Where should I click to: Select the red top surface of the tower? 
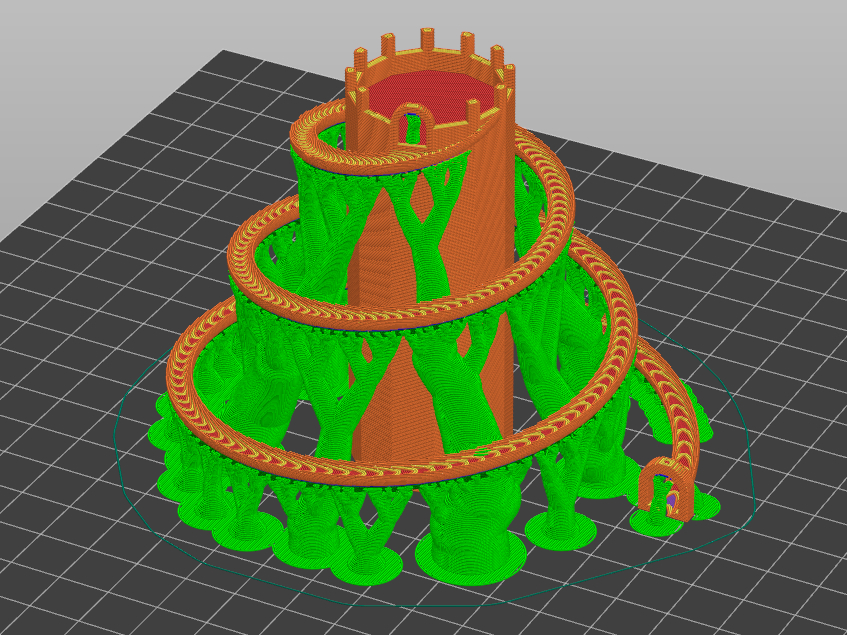[x=431, y=96]
